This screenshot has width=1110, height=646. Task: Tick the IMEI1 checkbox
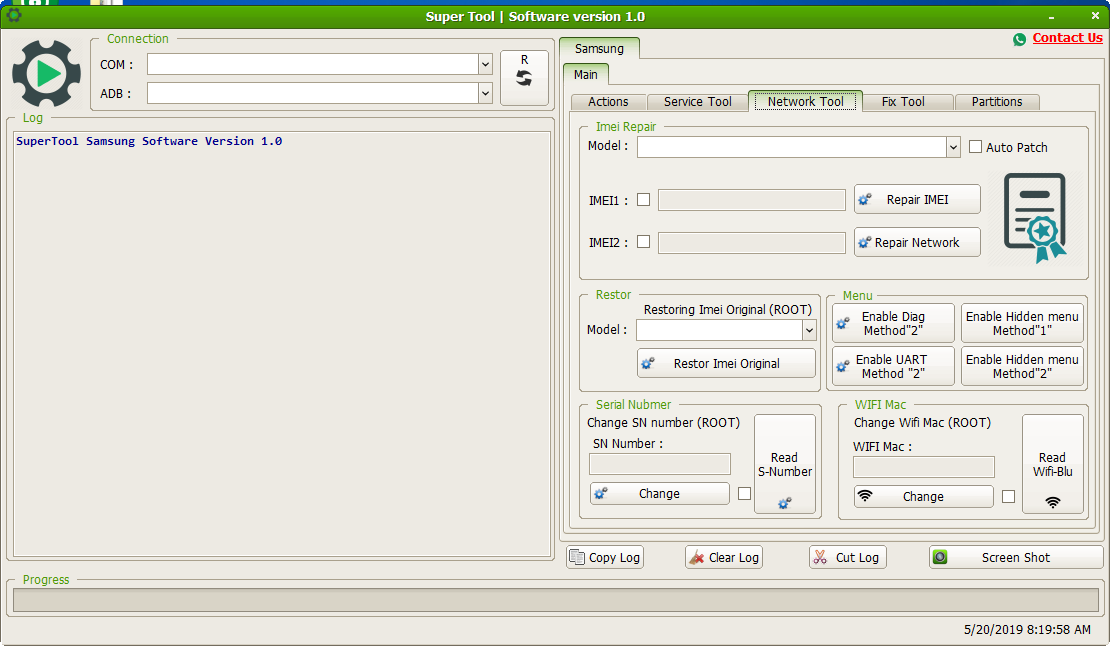click(644, 200)
